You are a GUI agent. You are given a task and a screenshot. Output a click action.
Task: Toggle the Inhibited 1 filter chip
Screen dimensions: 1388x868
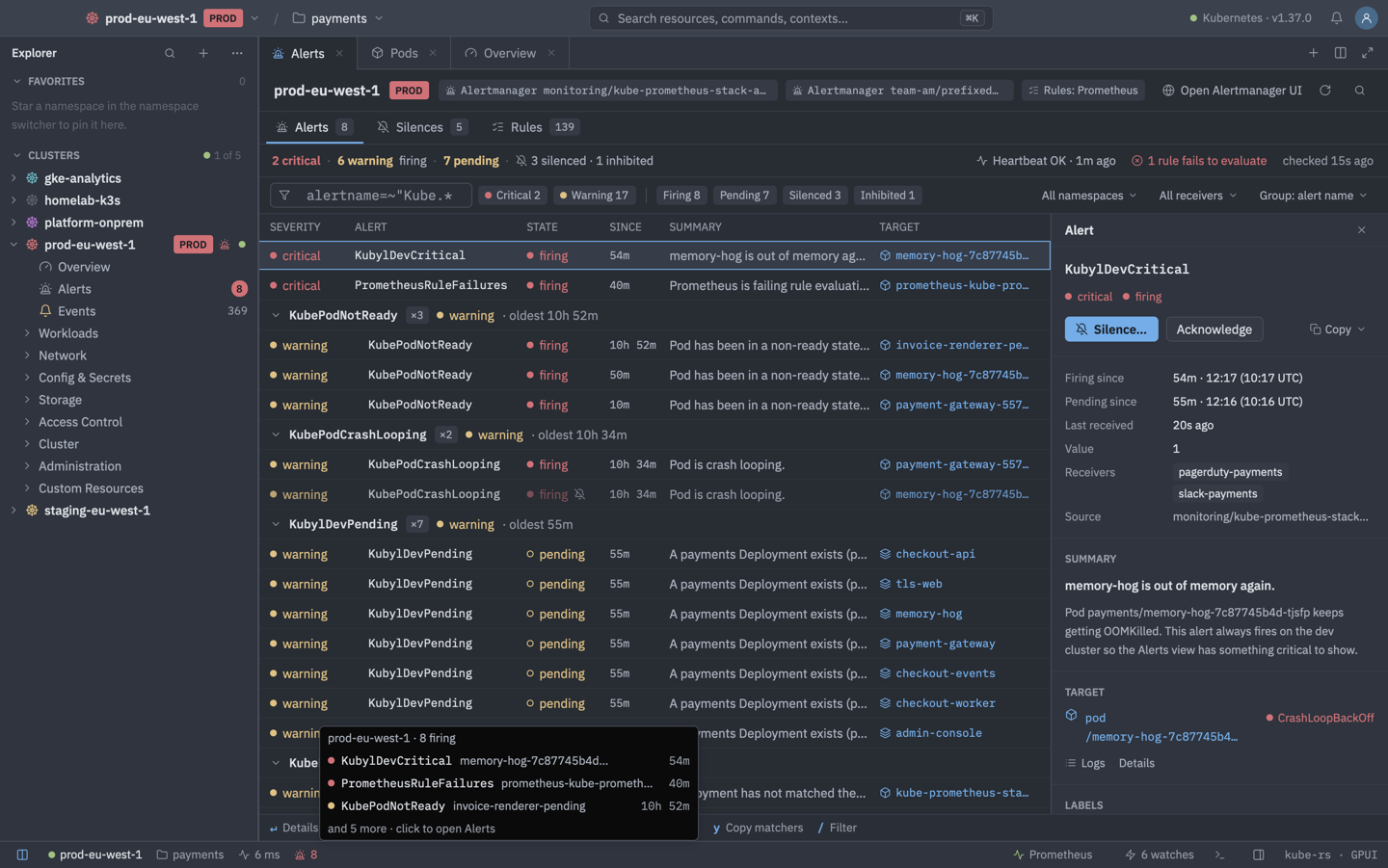coord(888,196)
